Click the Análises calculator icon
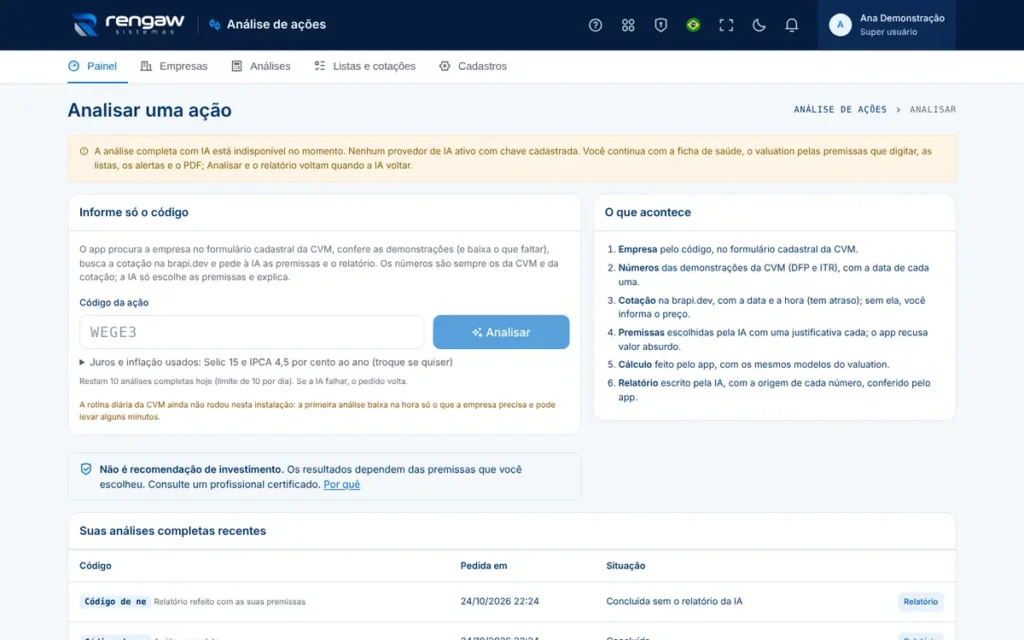1024x640 pixels. pyautogui.click(x=236, y=66)
